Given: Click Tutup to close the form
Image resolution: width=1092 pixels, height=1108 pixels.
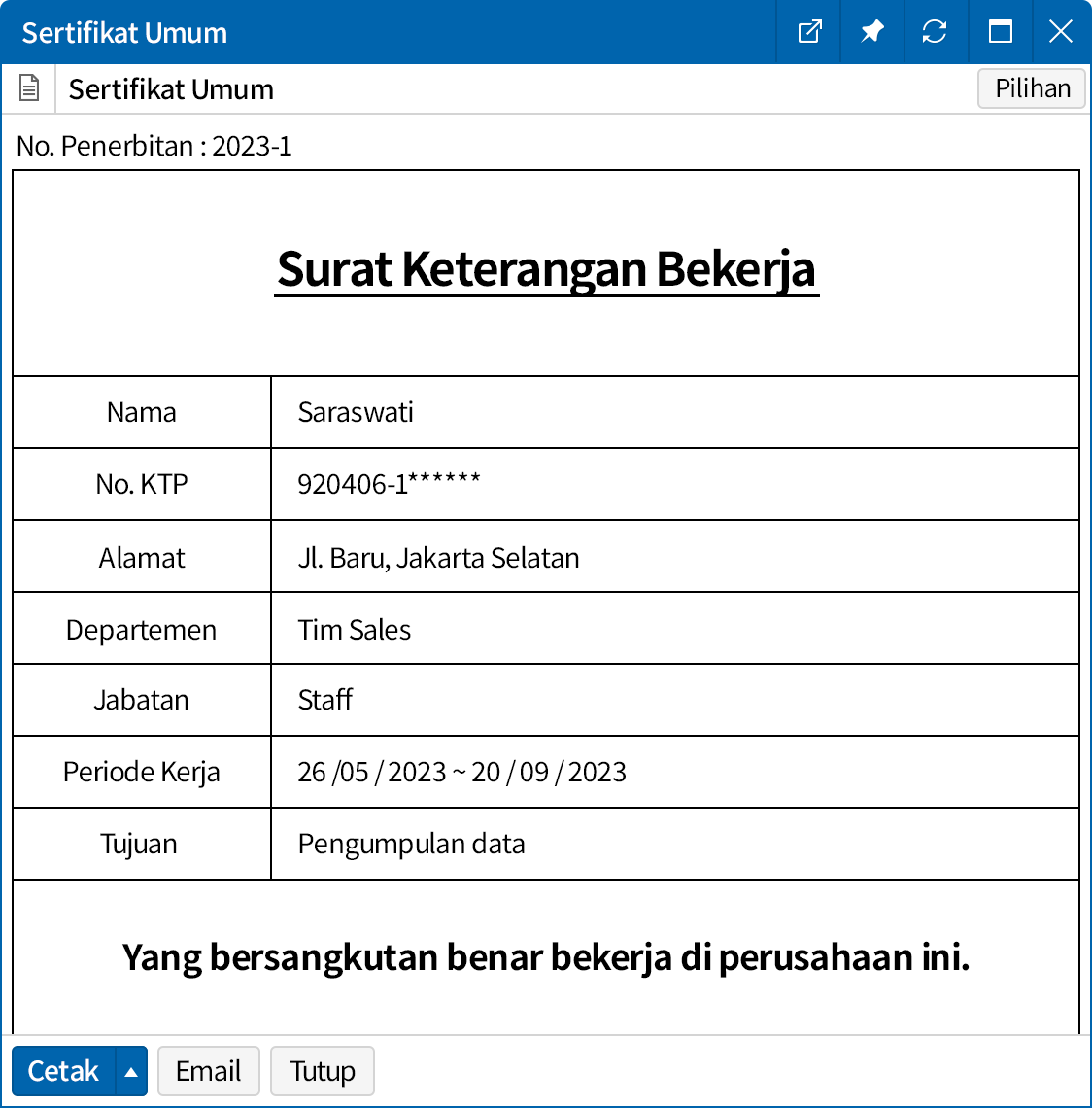Looking at the screenshot, I should click(x=322, y=1071).
